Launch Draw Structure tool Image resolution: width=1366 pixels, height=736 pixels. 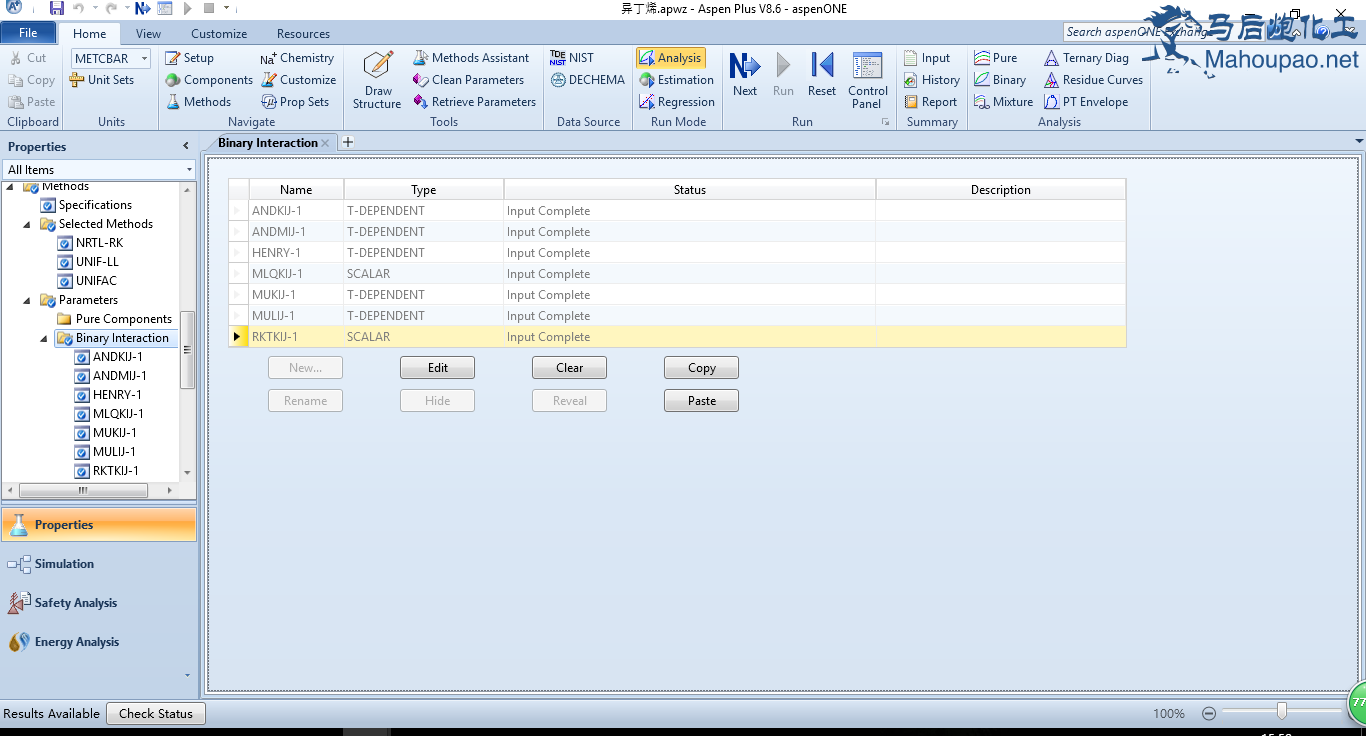pyautogui.click(x=377, y=80)
